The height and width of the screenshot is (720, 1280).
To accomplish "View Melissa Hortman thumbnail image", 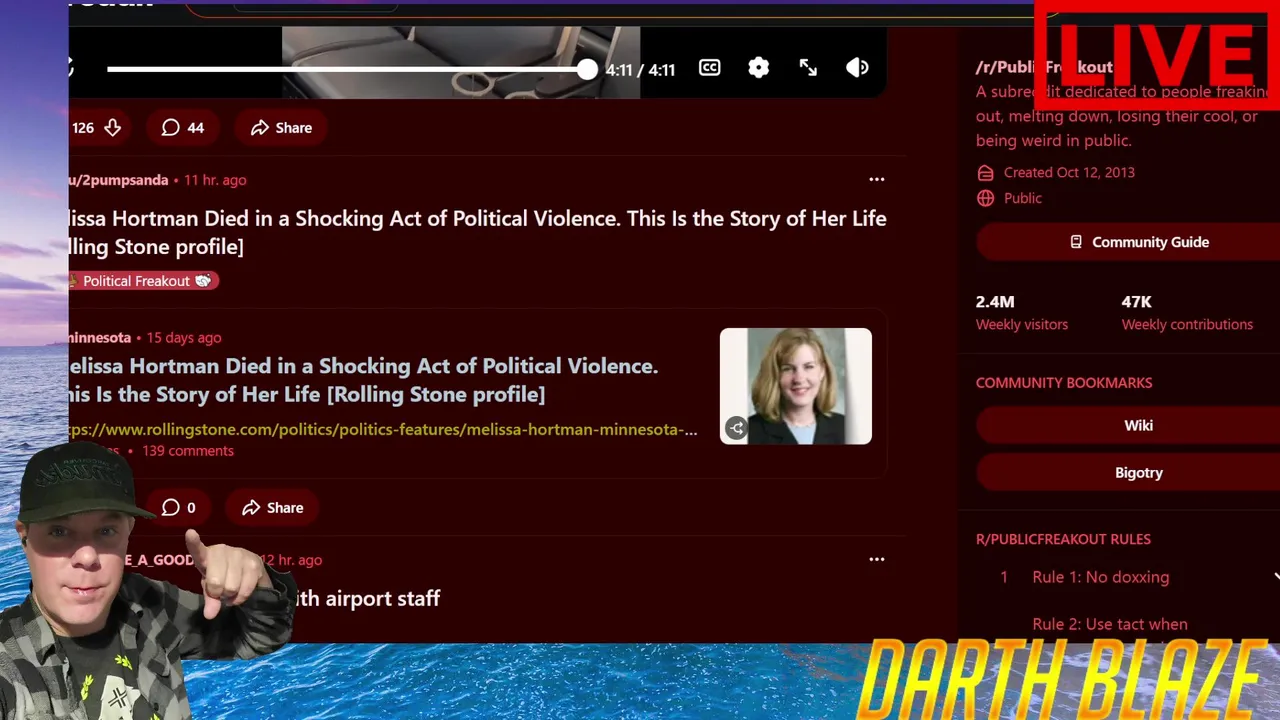I will 796,386.
